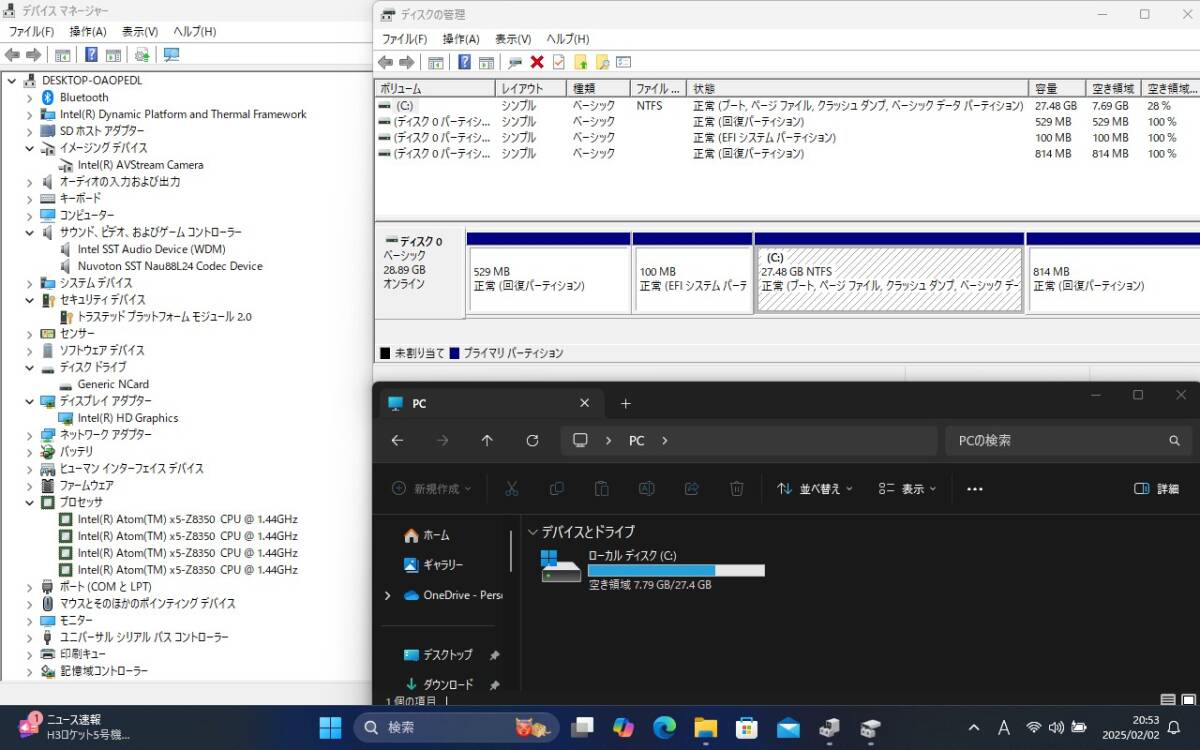Click red X delete icon in Disk Management

click(x=537, y=62)
